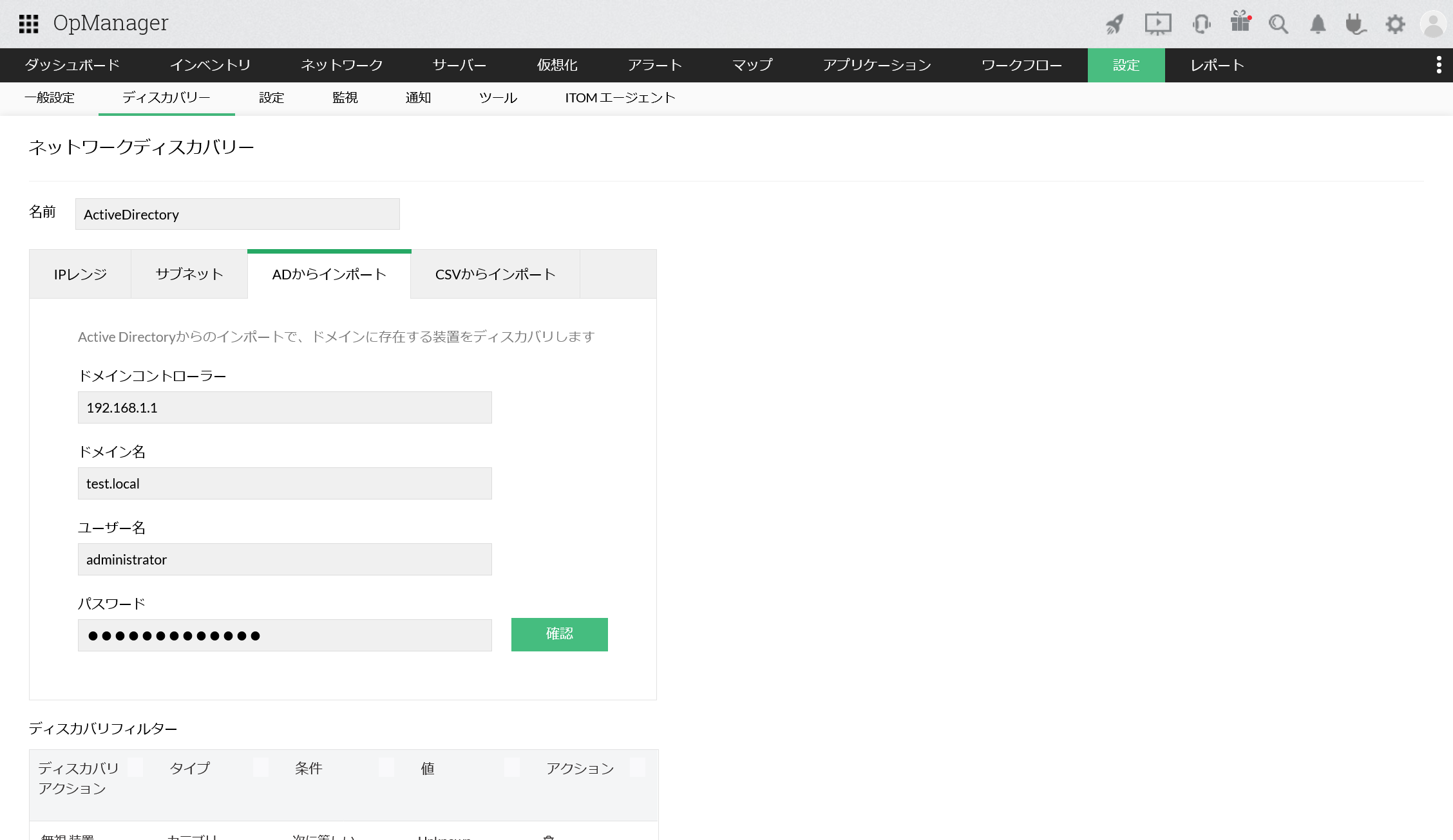Open the apps grid menu

28,24
